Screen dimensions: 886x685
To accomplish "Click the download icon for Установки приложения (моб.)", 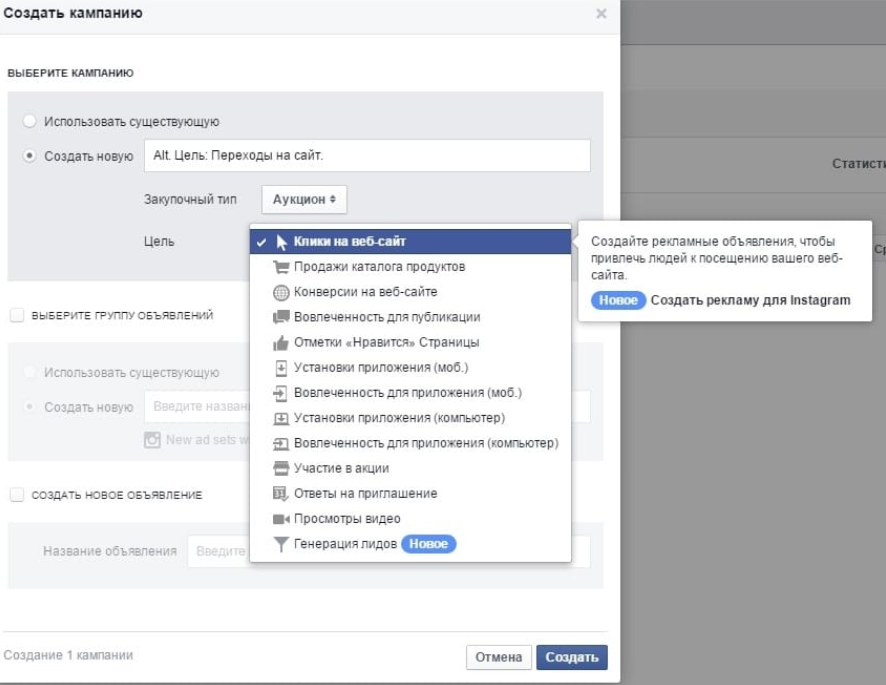I will pos(281,368).
